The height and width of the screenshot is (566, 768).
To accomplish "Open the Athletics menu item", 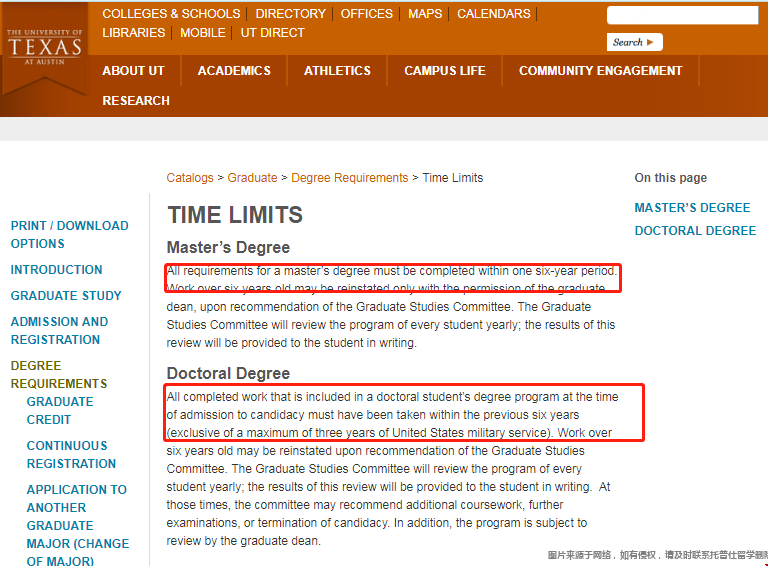I will (x=337, y=71).
